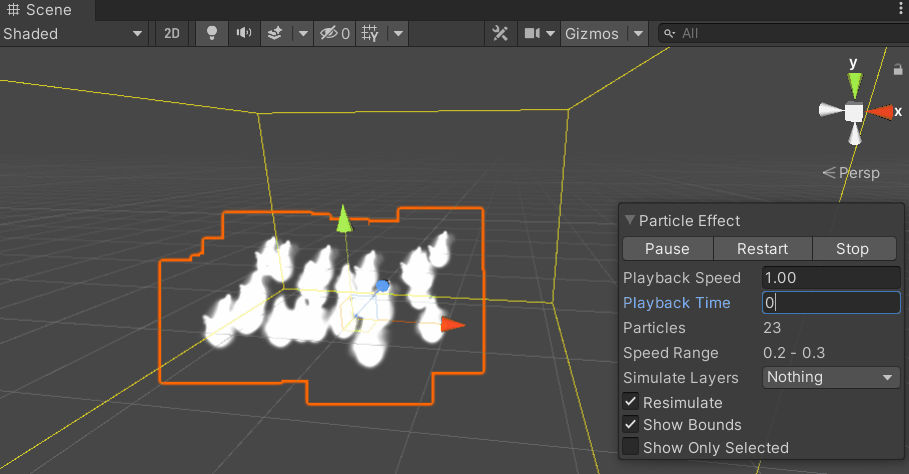
Task: Toggle scene lighting lightbulb icon
Action: click(x=212, y=34)
